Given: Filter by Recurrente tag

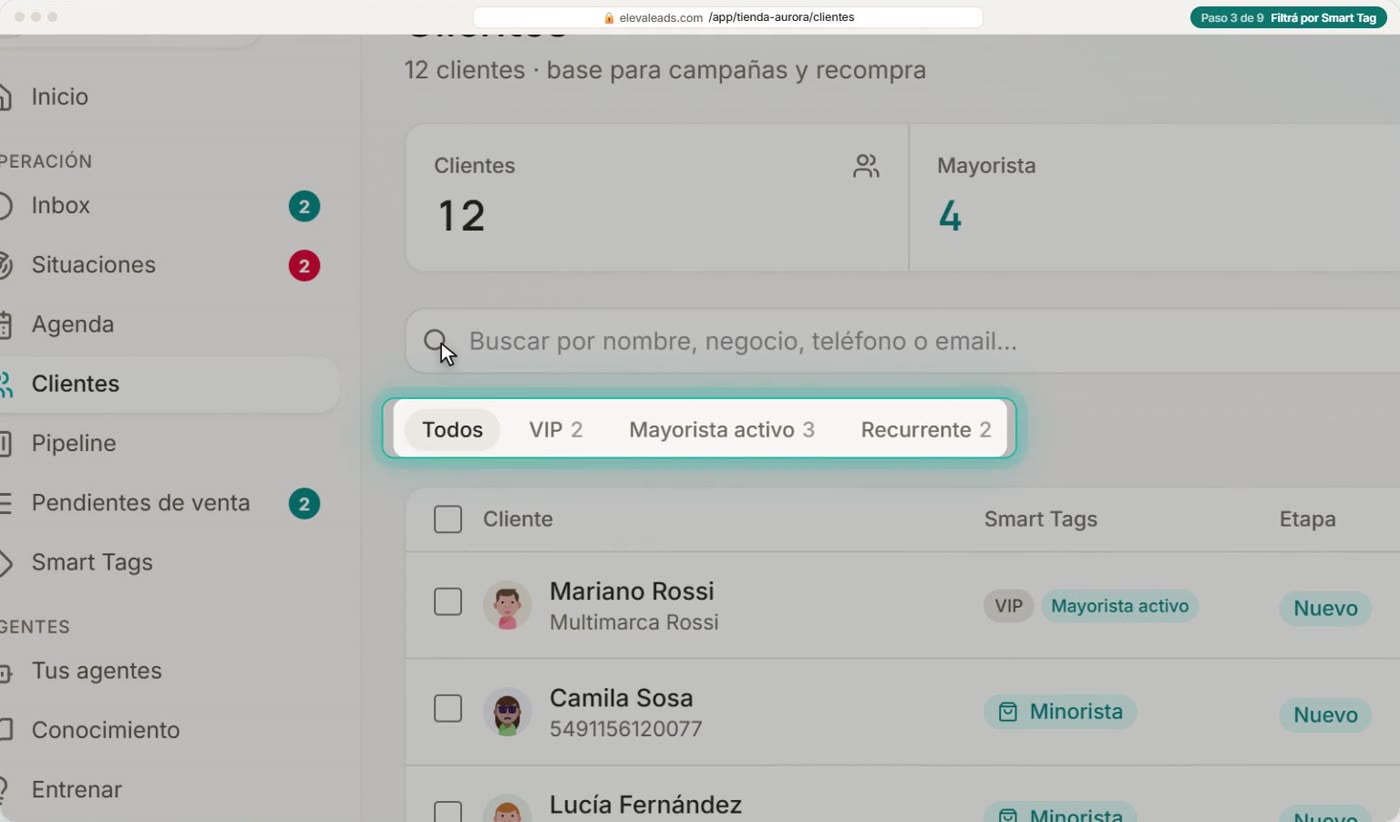Looking at the screenshot, I should [x=926, y=430].
